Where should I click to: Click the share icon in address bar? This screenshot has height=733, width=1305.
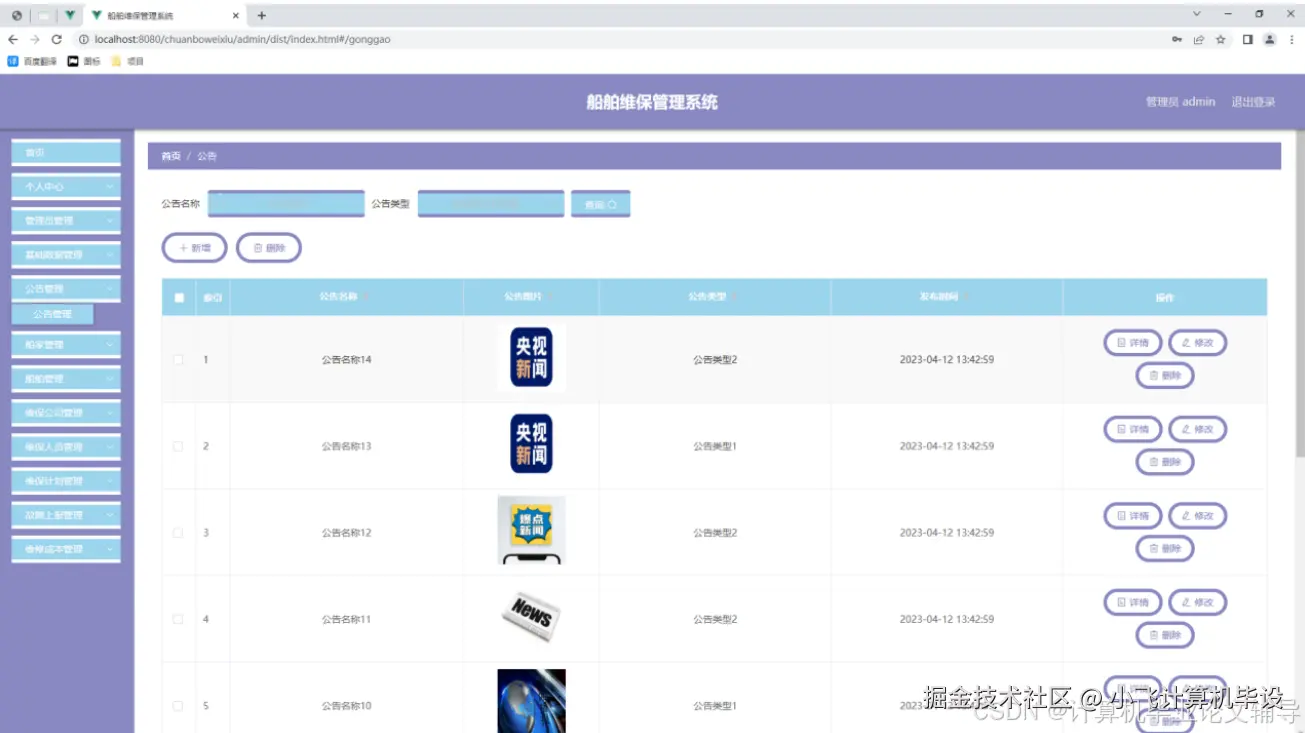pyautogui.click(x=1199, y=39)
